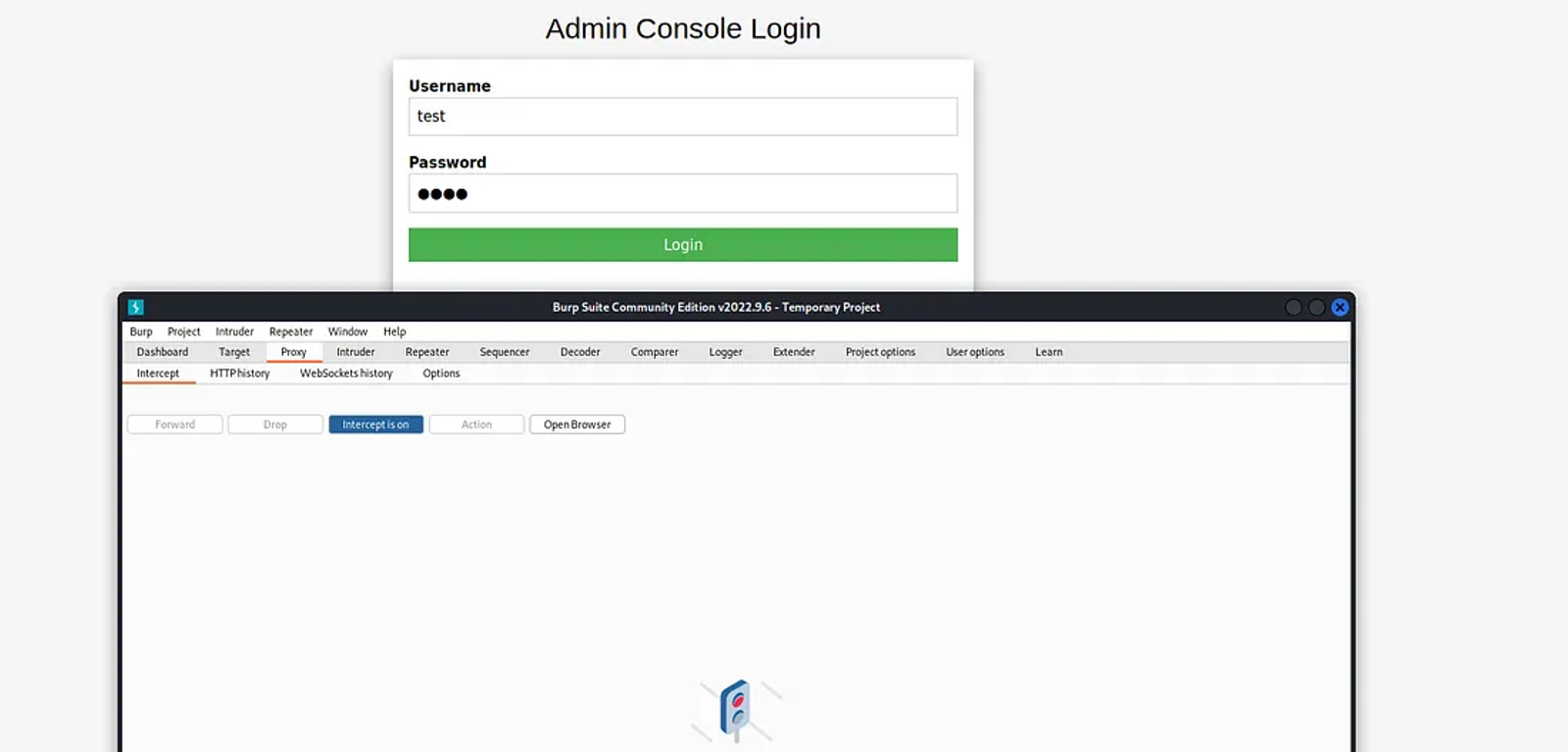1568x752 pixels.
Task: Select the Proxy tab
Action: tap(294, 352)
